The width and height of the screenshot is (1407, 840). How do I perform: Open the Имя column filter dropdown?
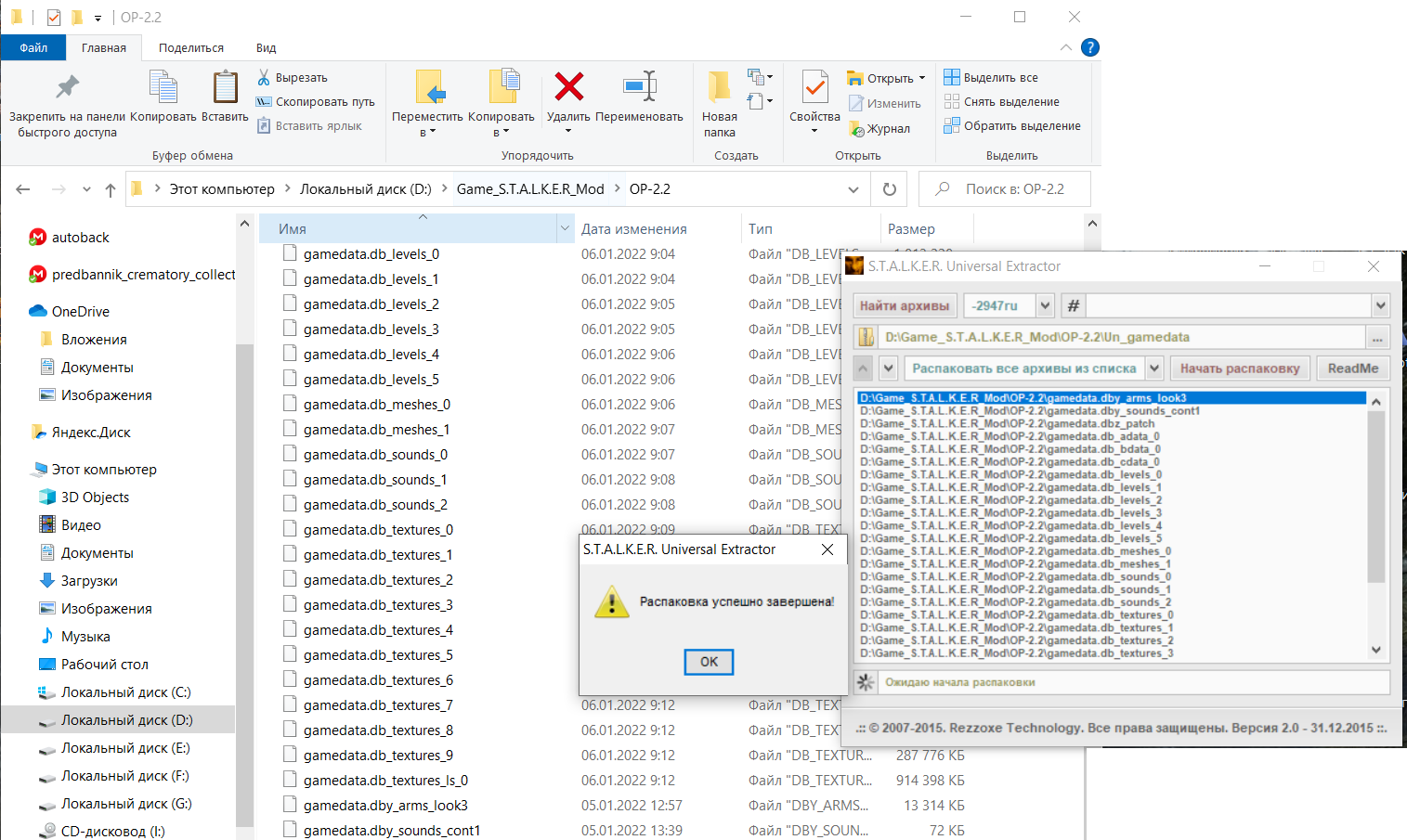click(565, 229)
